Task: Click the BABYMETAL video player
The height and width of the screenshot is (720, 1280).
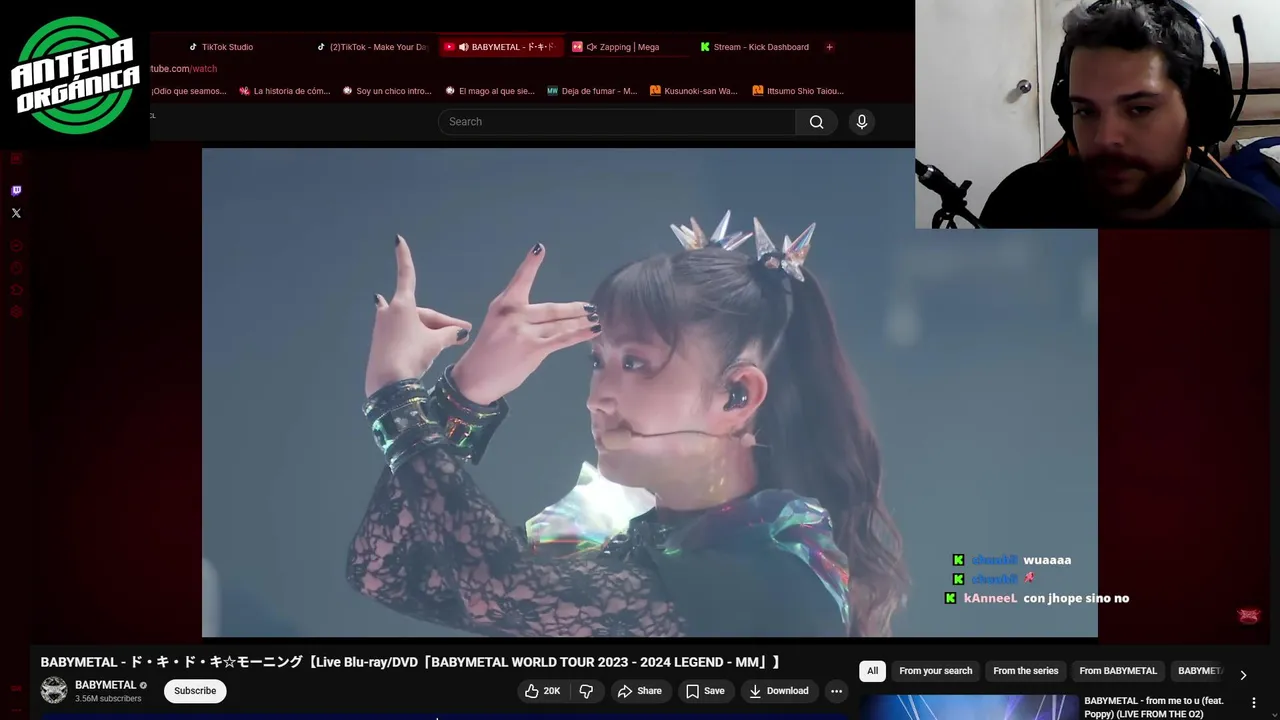Action: coord(650,392)
